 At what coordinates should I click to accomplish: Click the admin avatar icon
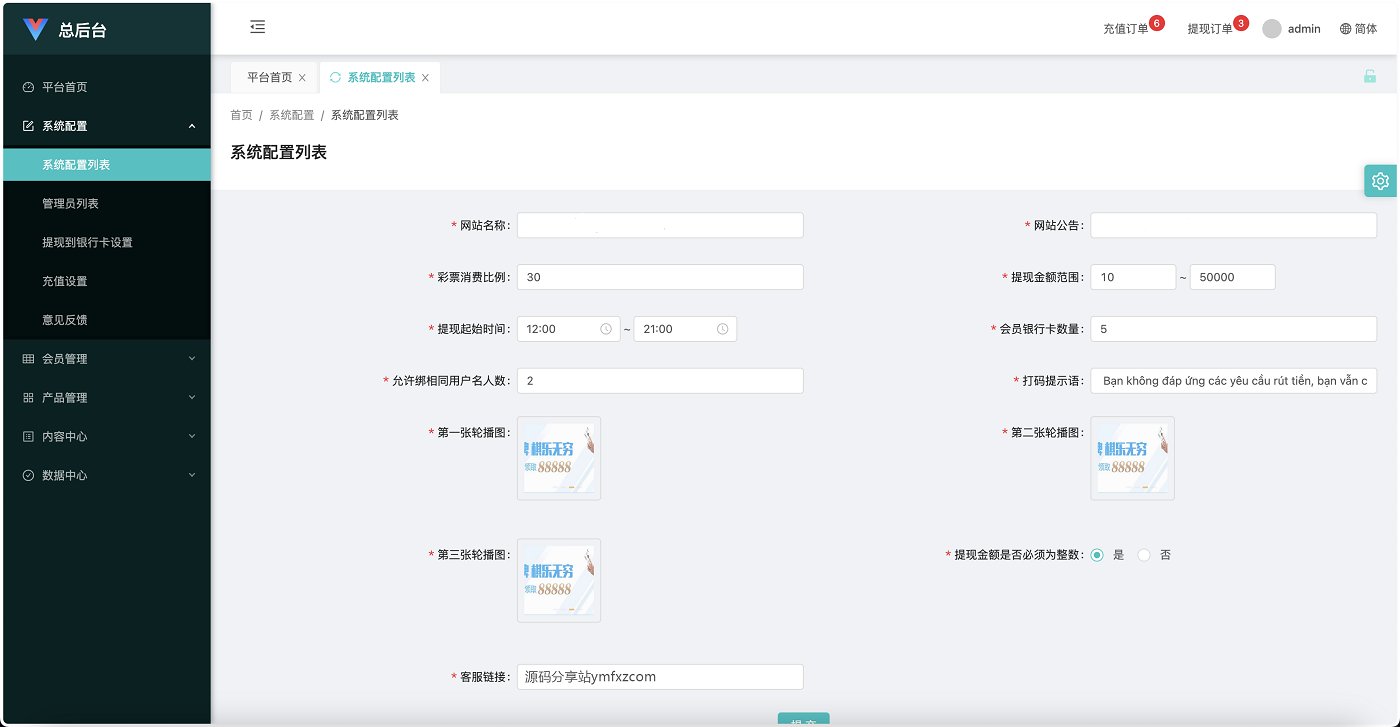click(x=1271, y=29)
